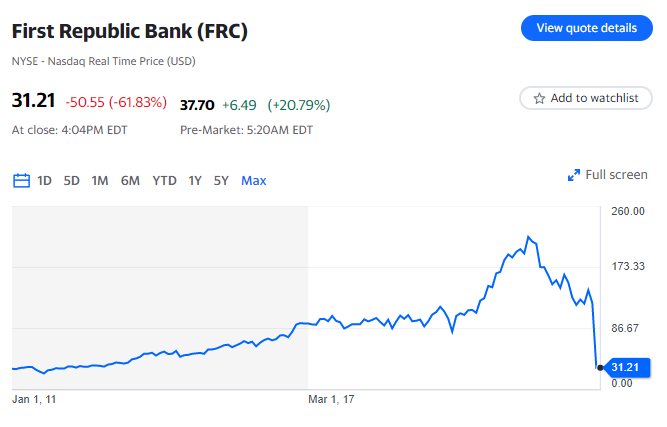The height and width of the screenshot is (427, 667).
Task: Click the current price marker dot on the chart
Action: point(599,367)
